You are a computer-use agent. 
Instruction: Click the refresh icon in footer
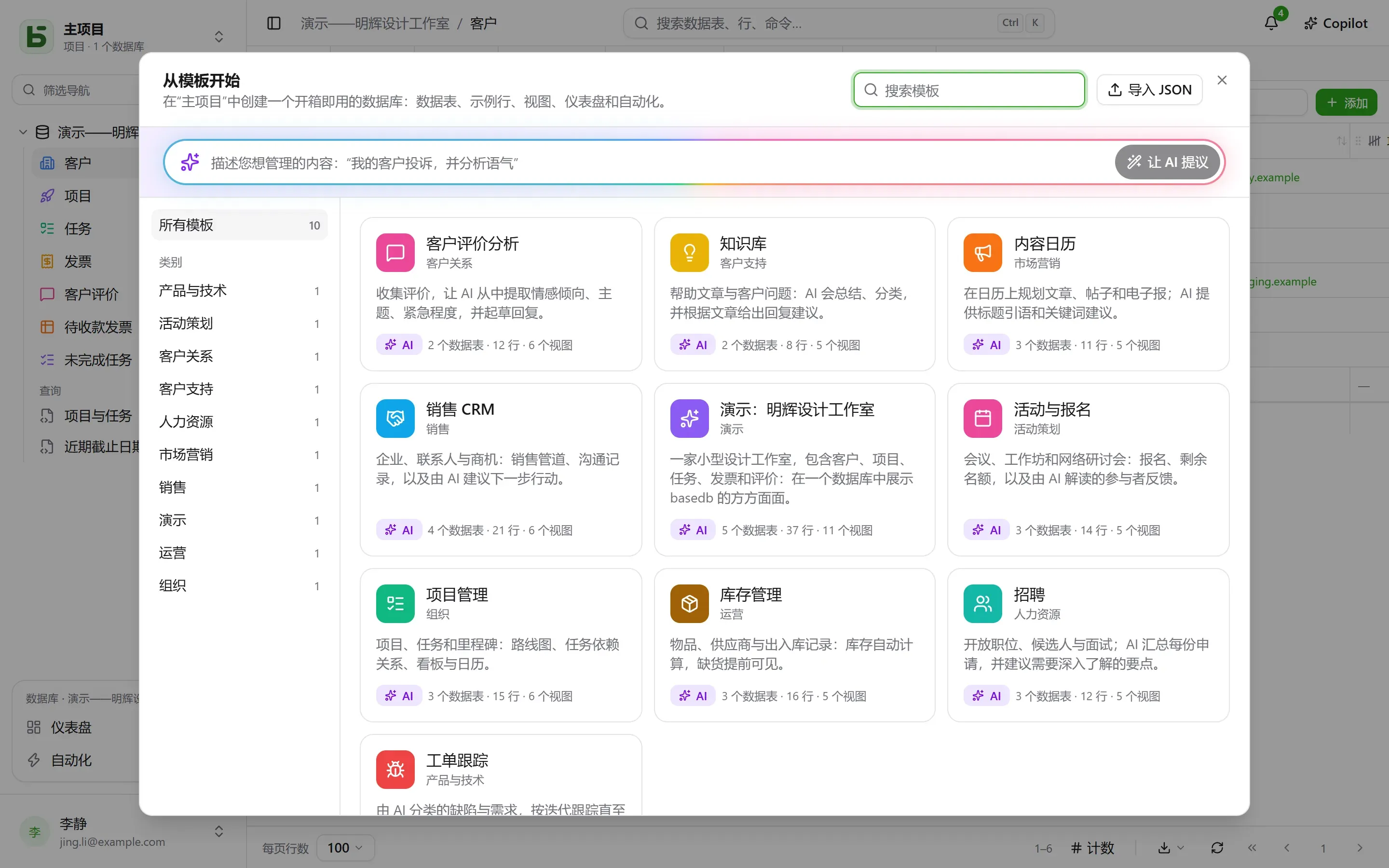(x=1217, y=848)
